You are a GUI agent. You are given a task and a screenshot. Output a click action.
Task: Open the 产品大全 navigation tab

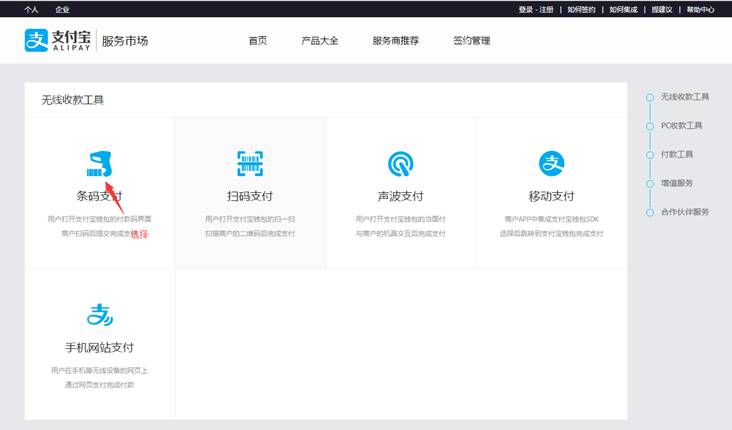320,41
